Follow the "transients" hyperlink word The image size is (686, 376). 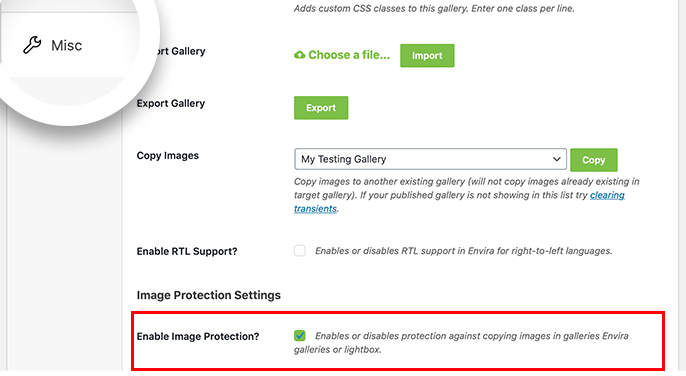point(315,209)
